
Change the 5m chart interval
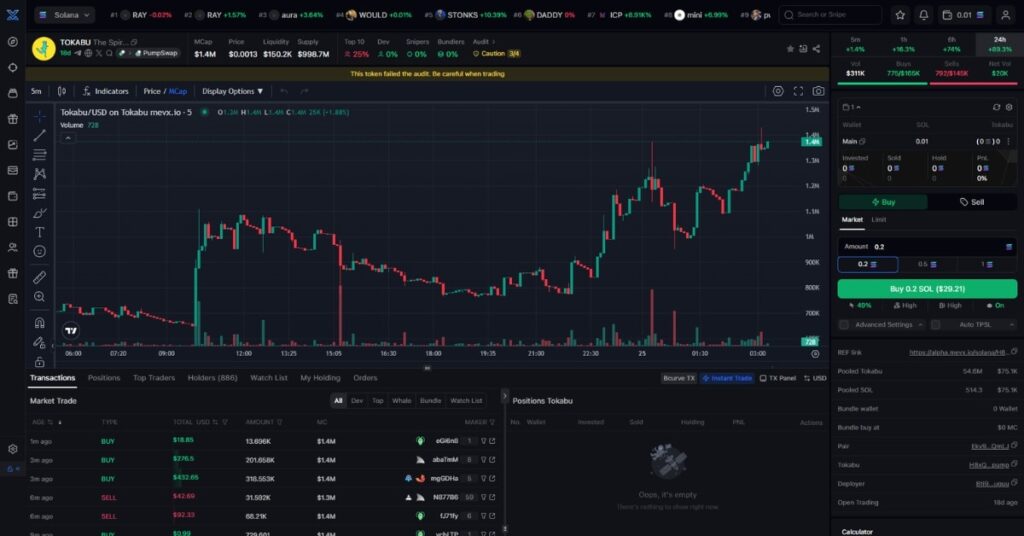[x=36, y=91]
